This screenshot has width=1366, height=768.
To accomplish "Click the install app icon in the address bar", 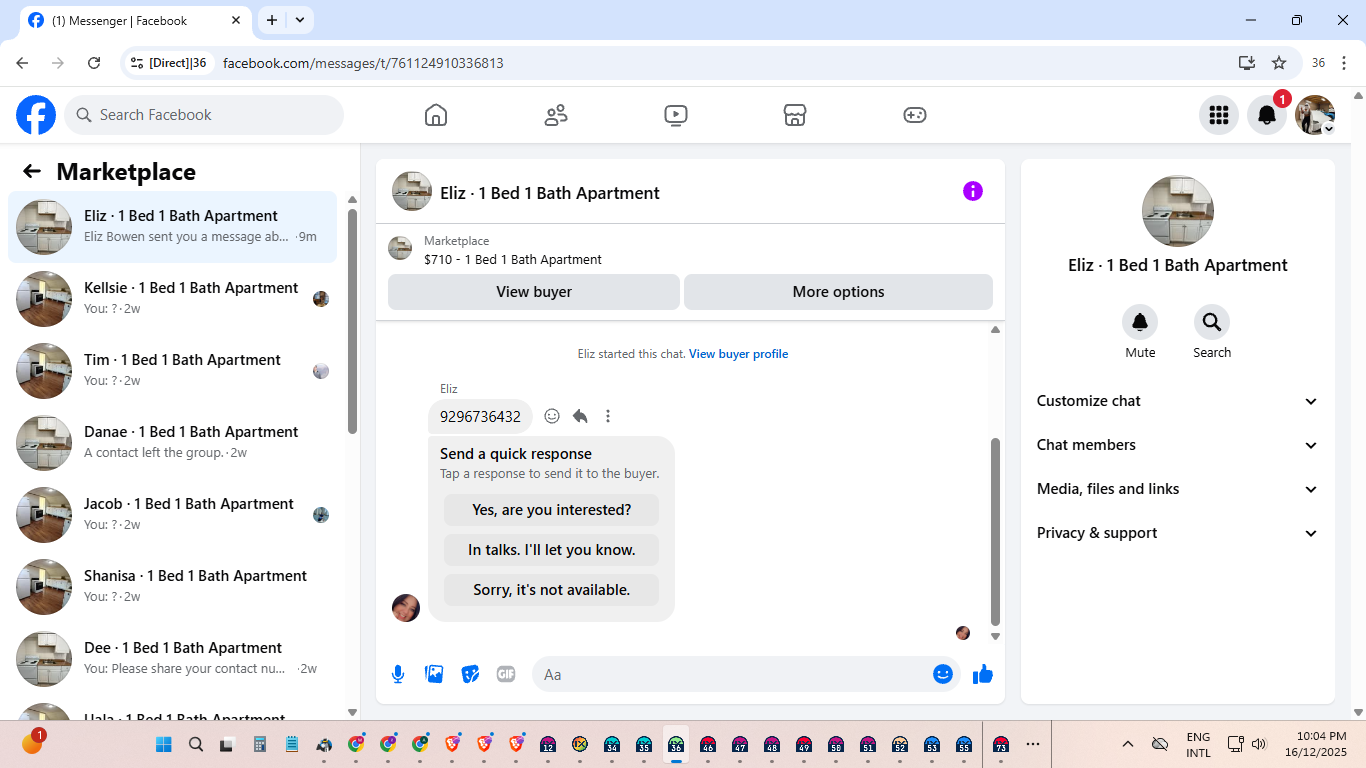I will point(1247,63).
